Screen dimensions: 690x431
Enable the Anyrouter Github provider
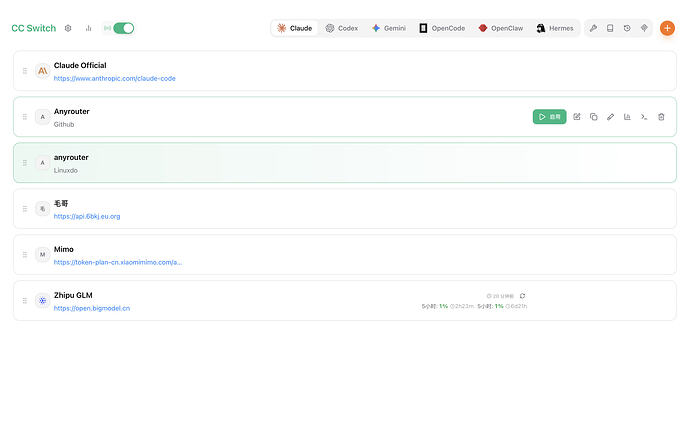pos(550,117)
